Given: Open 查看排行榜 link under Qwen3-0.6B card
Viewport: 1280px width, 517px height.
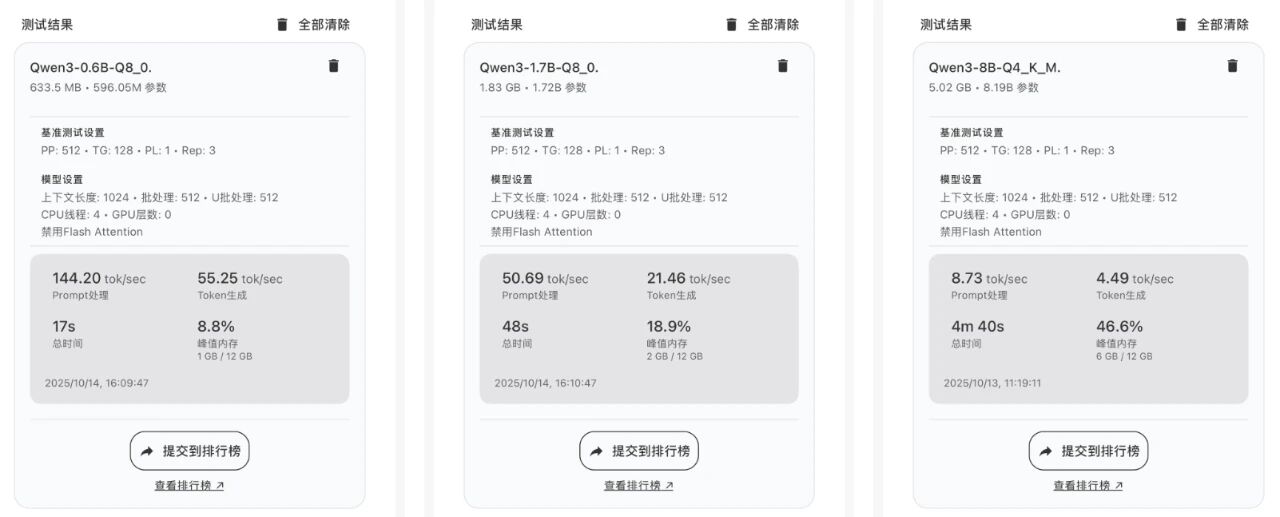Looking at the screenshot, I should coord(190,486).
